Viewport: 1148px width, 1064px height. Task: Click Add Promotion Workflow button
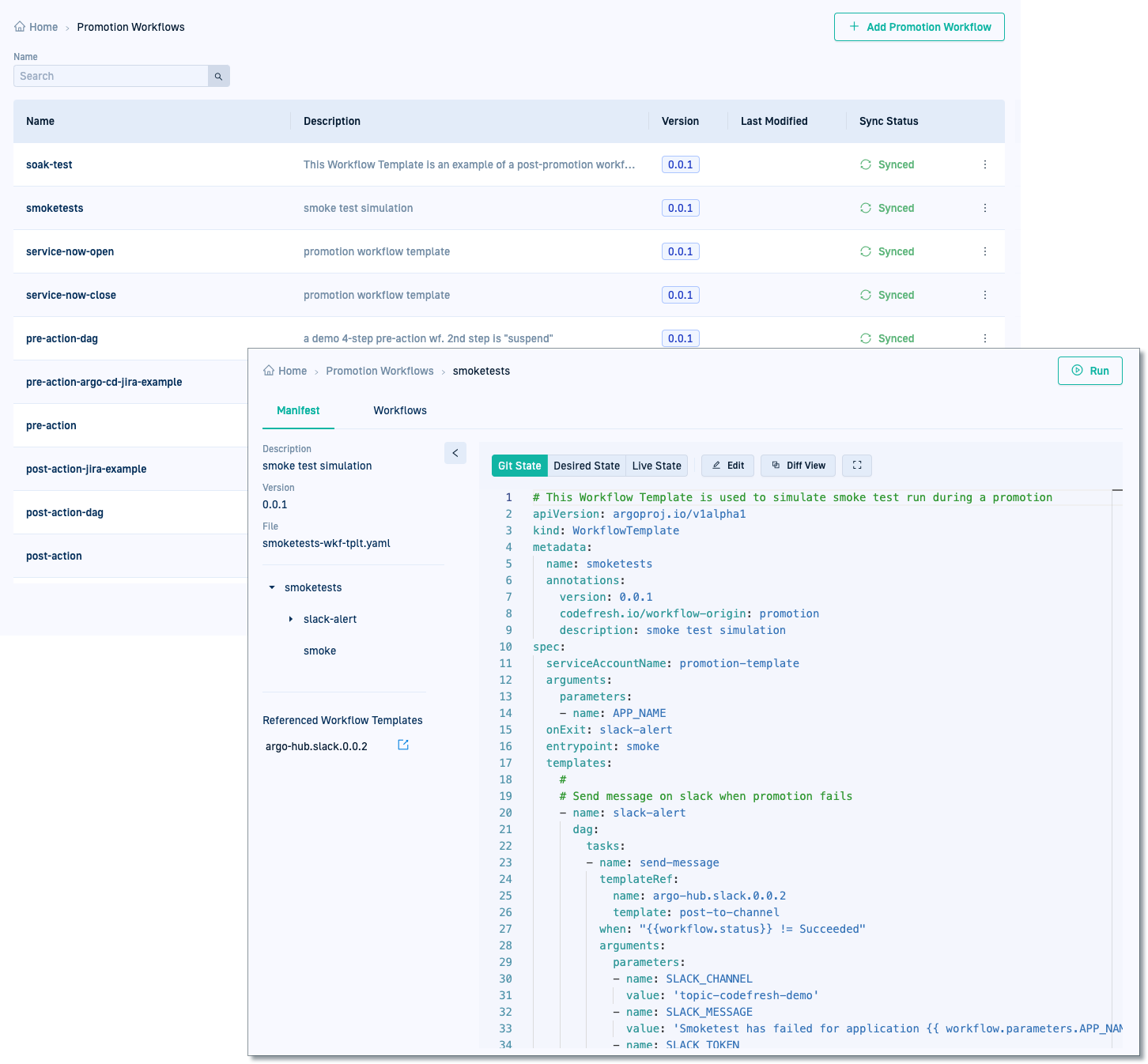point(919,27)
